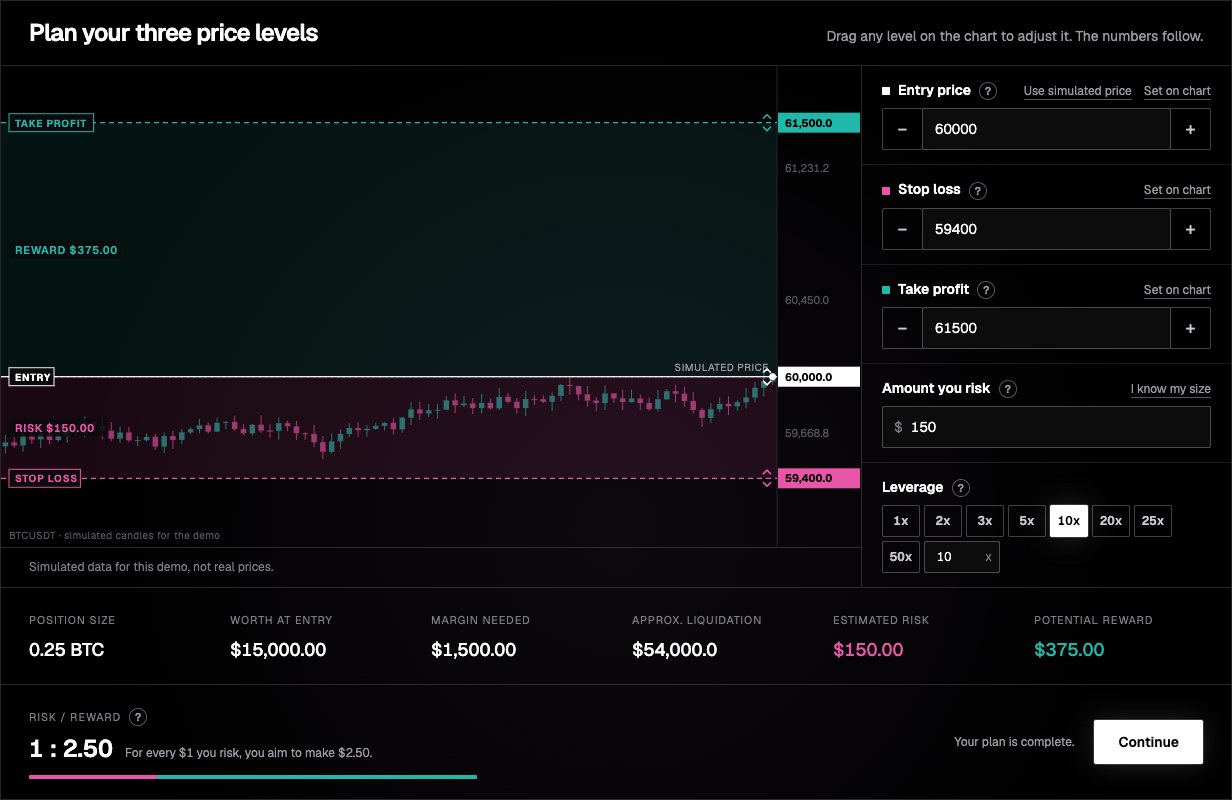Select 3x leverage

click(x=985, y=521)
